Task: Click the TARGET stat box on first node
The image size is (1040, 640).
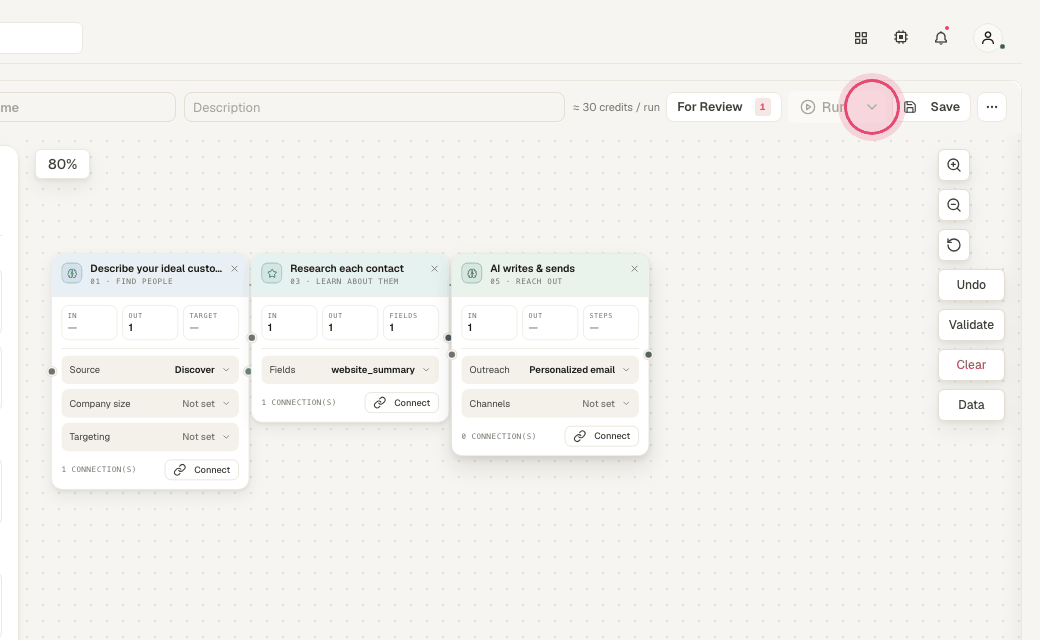Action: (x=211, y=322)
